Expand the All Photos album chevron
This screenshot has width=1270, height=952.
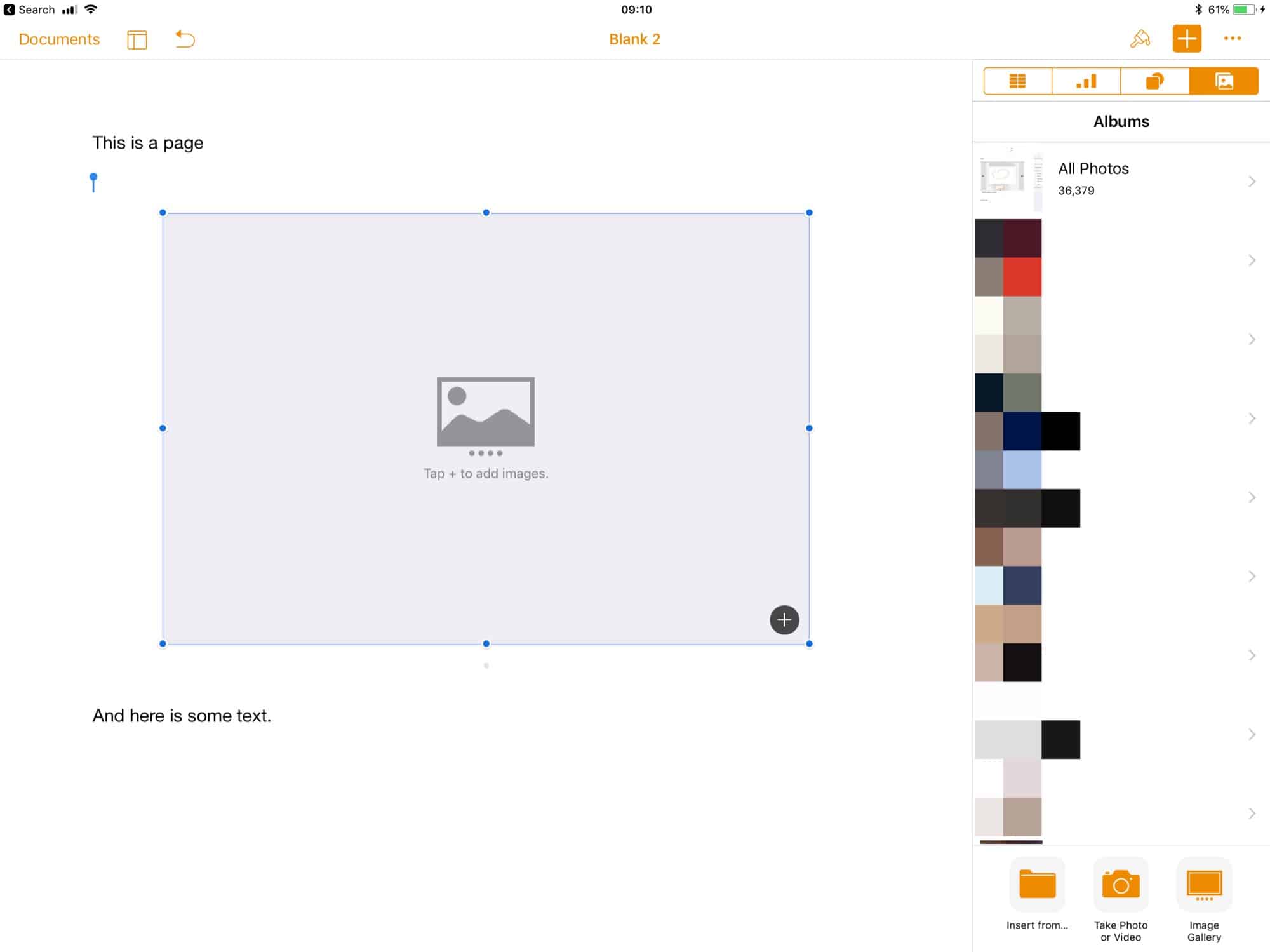(x=1251, y=180)
